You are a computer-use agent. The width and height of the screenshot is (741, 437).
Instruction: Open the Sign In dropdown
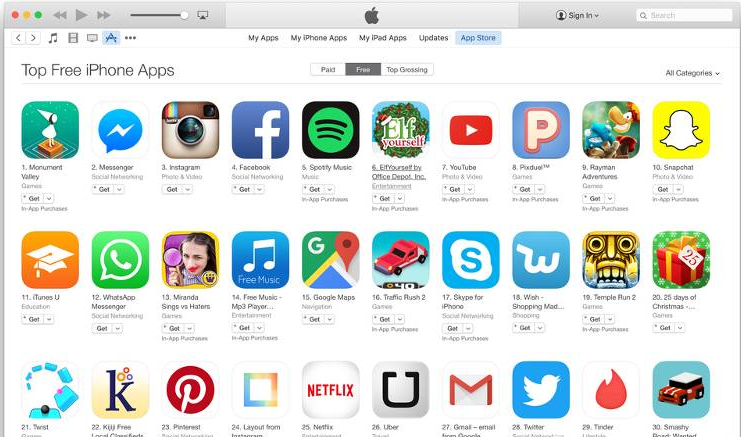(x=577, y=15)
